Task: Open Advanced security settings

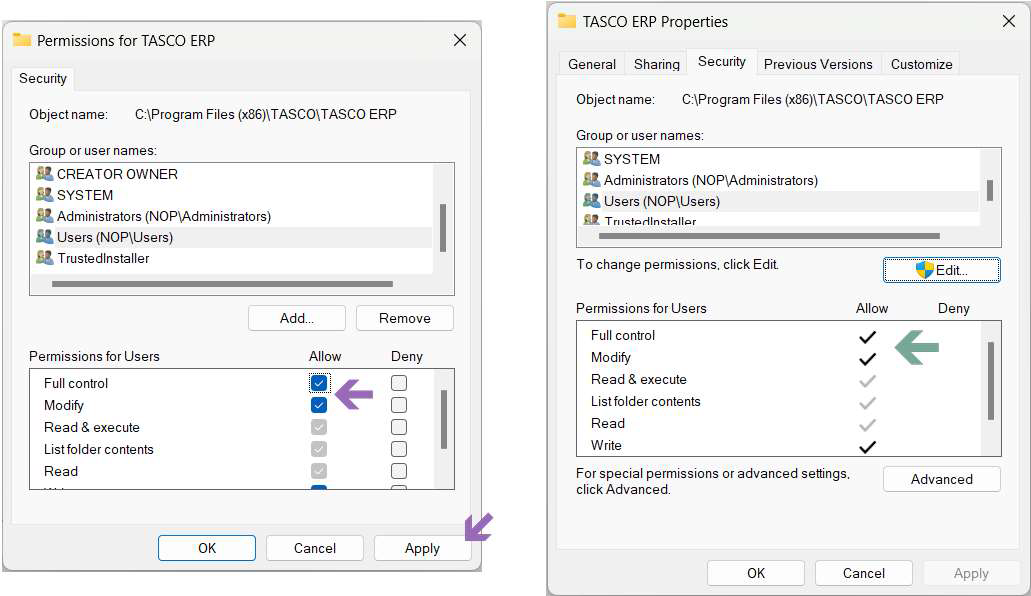Action: point(941,479)
